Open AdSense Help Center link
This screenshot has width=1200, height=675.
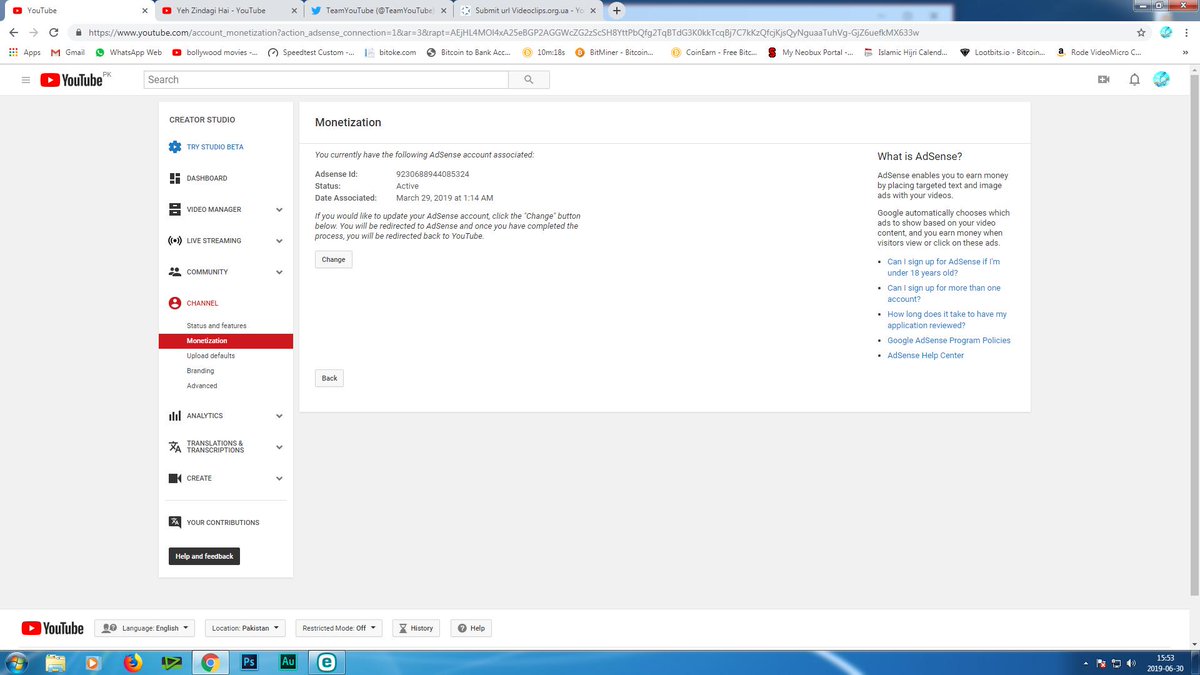[926, 355]
